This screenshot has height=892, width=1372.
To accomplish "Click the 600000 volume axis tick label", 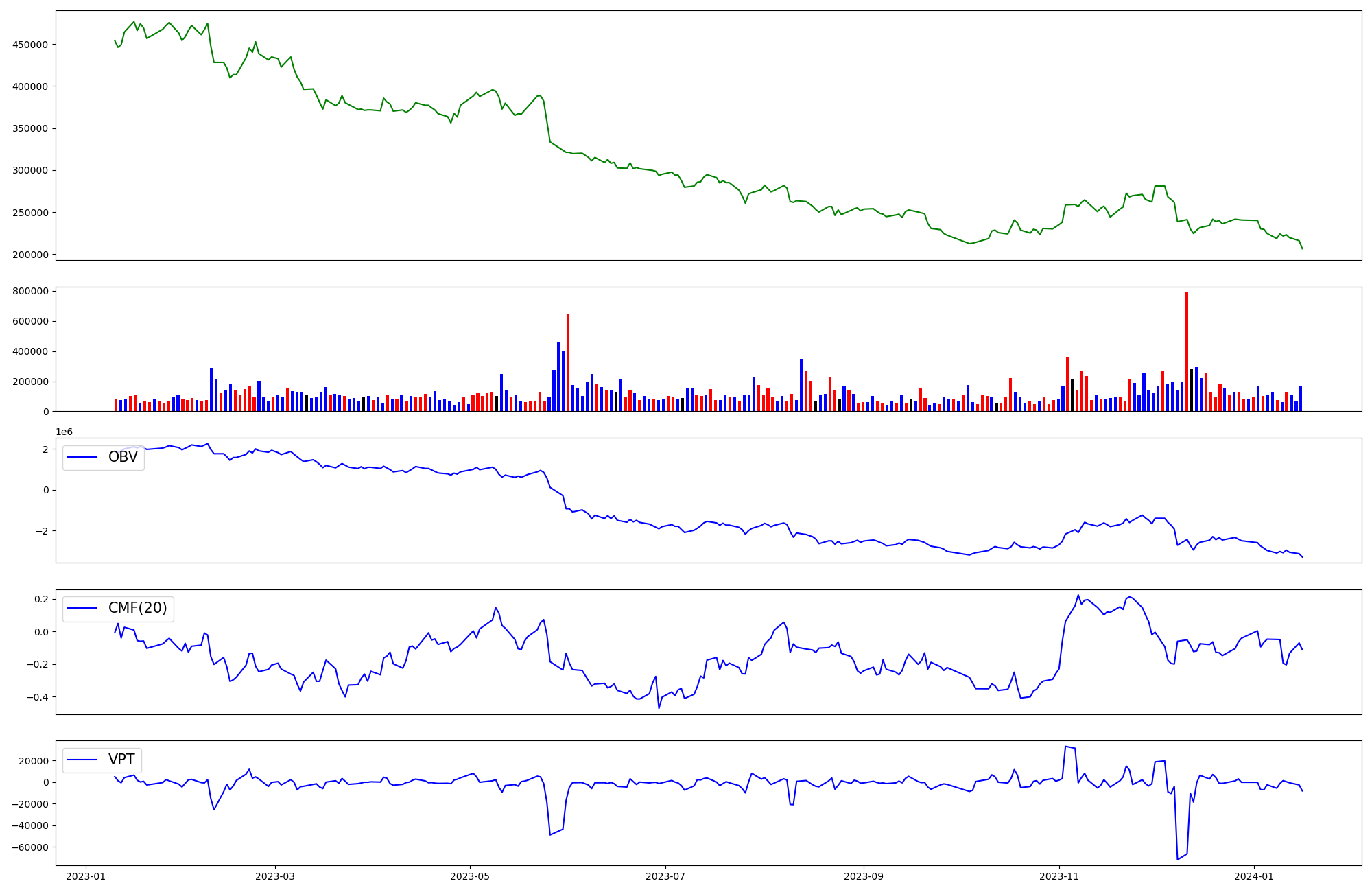I will click(30, 321).
